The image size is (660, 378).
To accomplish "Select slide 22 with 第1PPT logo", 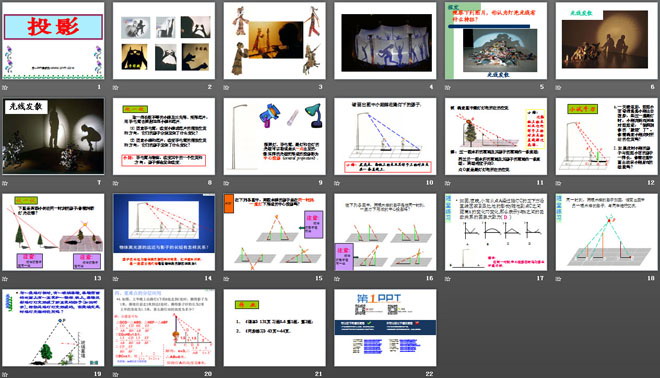I will click(385, 327).
